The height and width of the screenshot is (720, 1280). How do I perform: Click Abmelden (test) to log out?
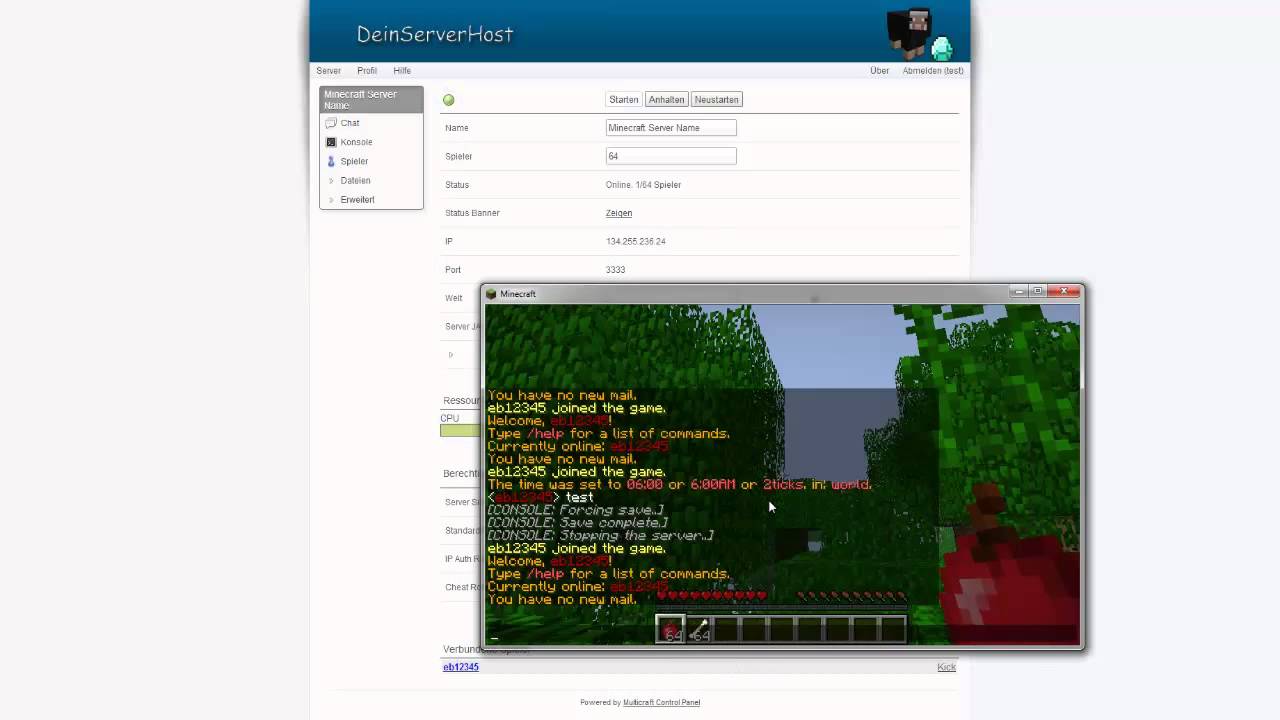click(933, 71)
